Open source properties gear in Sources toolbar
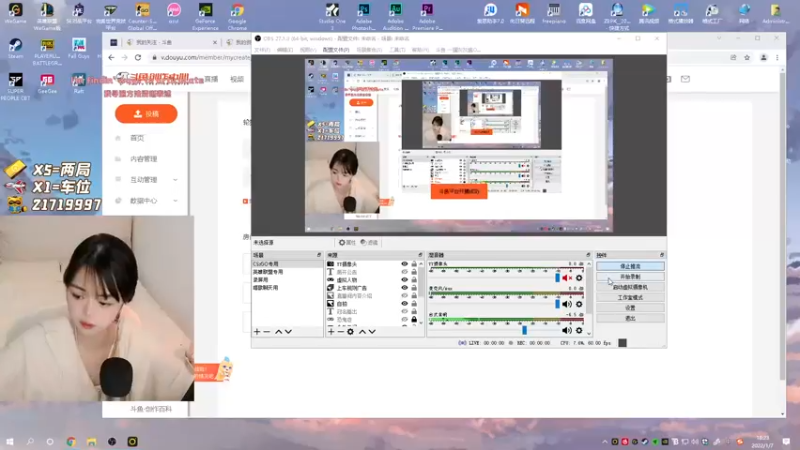Image resolution: width=800 pixels, height=450 pixels. [351, 332]
